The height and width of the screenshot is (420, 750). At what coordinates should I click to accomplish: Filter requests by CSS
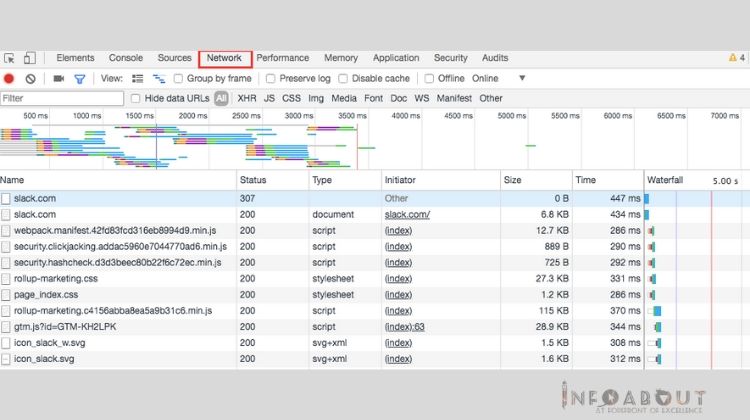291,99
